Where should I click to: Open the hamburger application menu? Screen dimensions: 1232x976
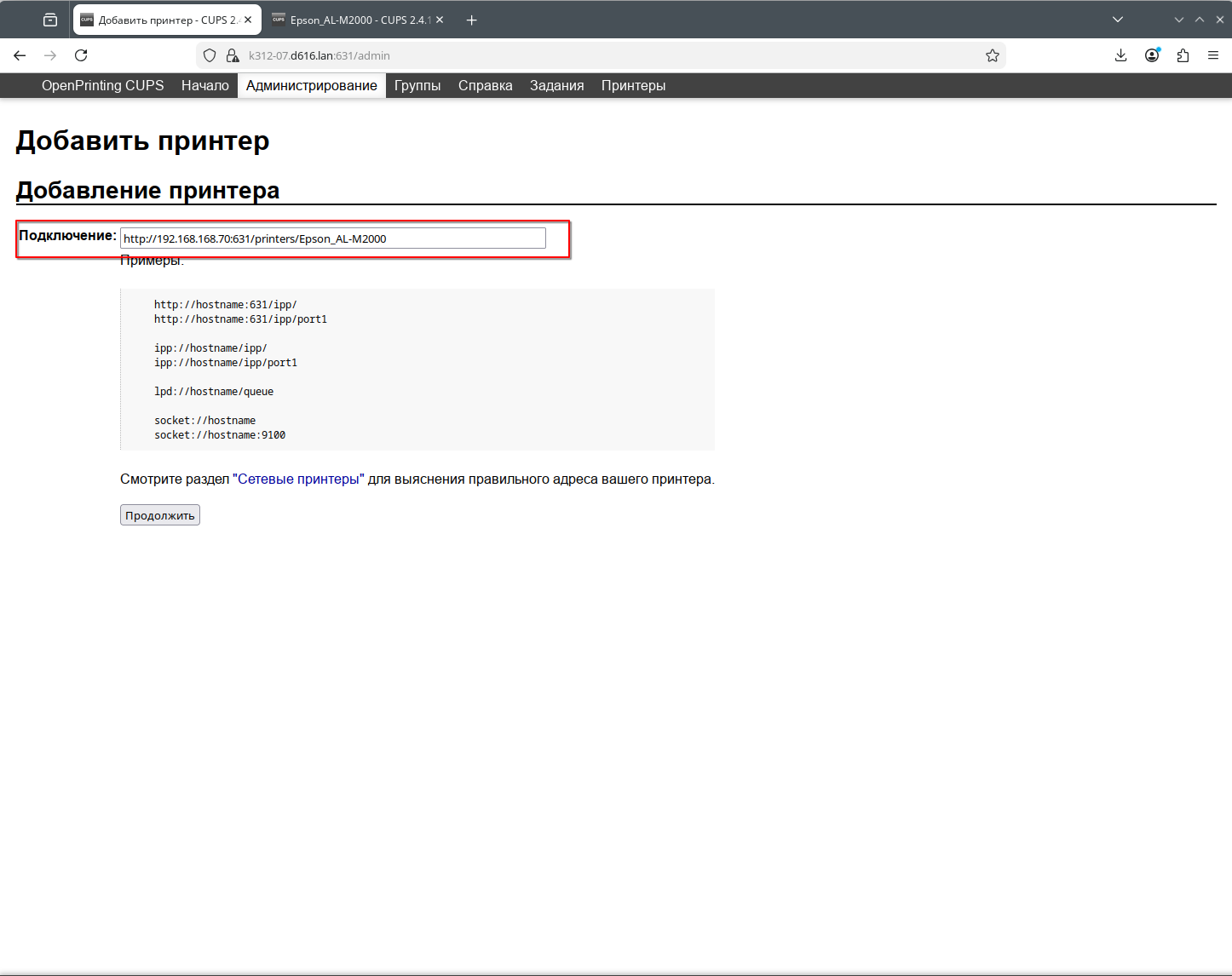pos(1213,55)
